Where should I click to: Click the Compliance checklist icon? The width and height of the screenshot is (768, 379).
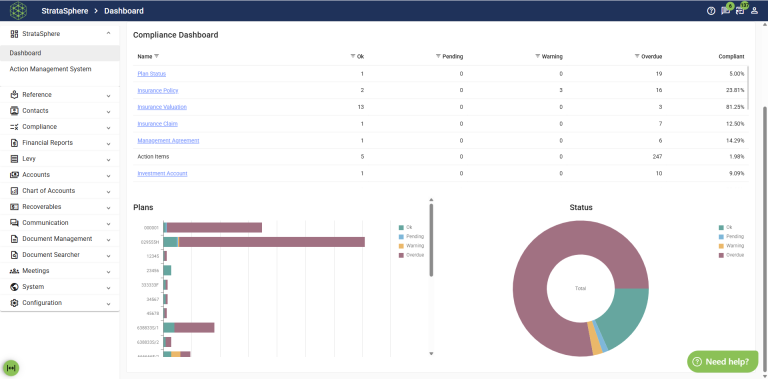14,127
